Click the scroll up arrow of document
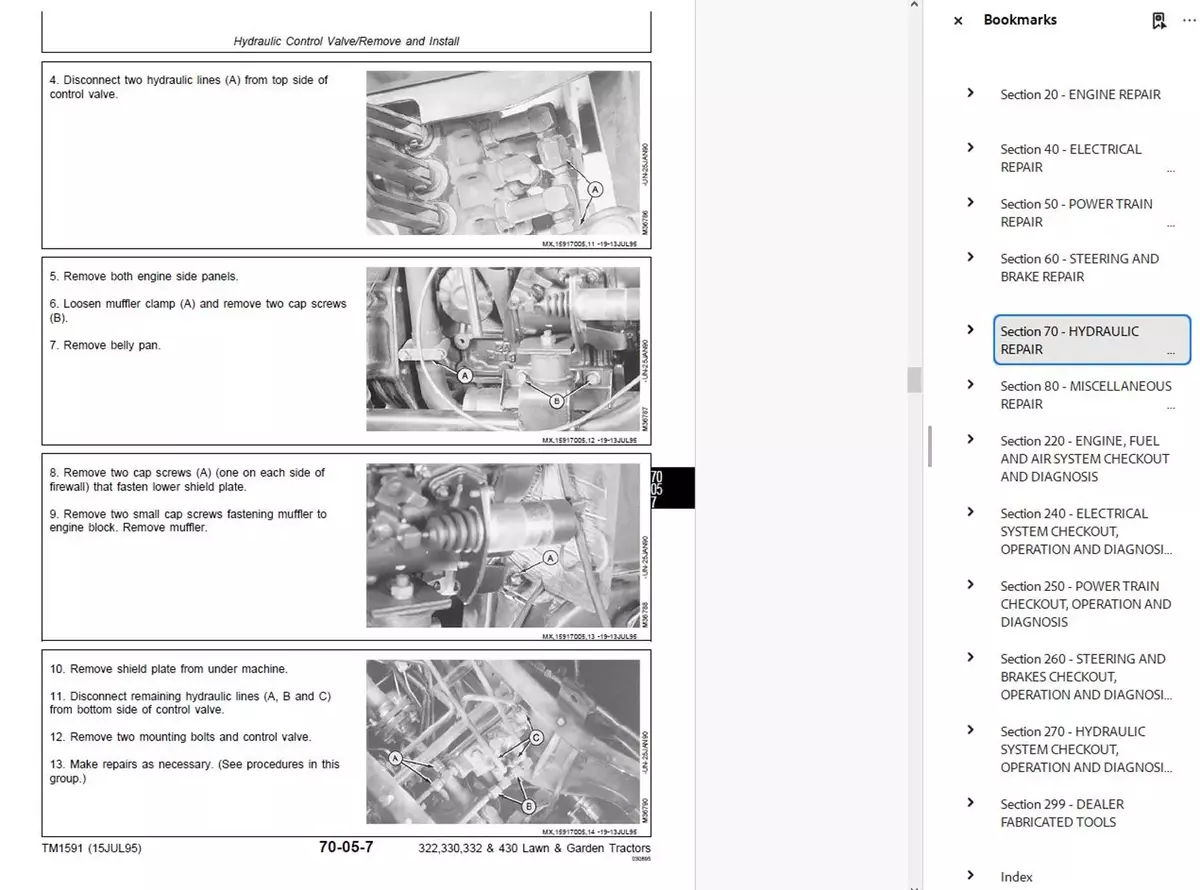The image size is (1200, 890). click(x=914, y=5)
